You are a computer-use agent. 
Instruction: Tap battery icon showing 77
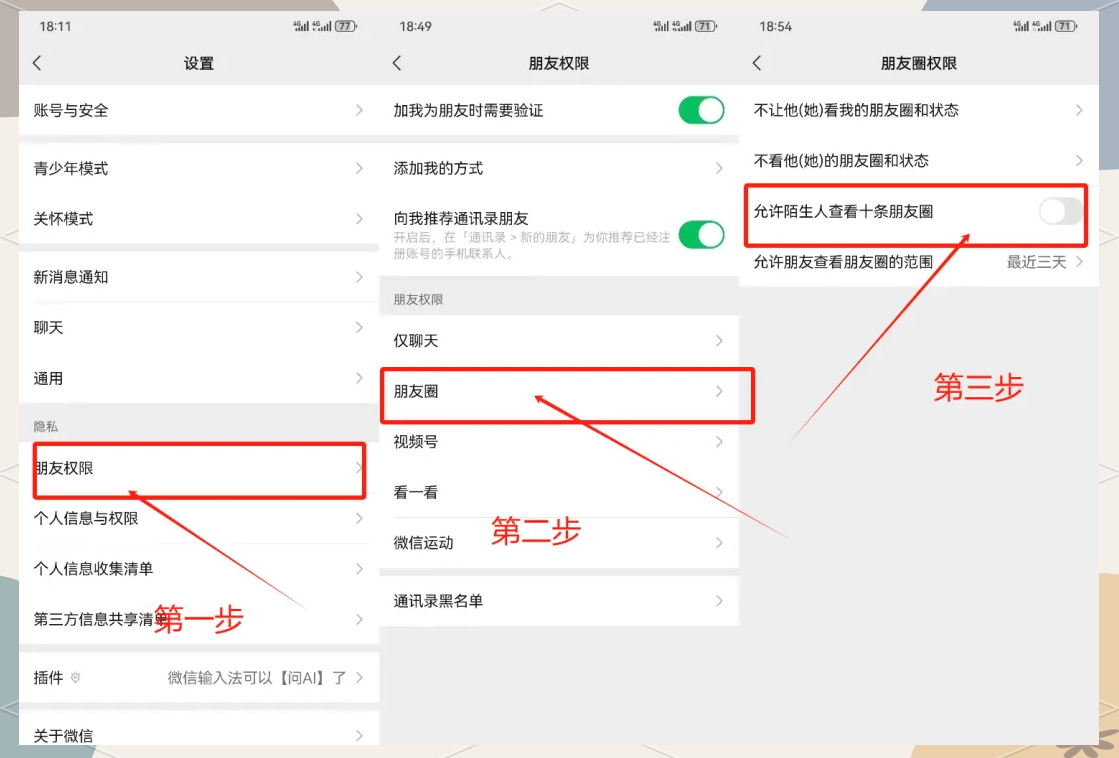coord(345,26)
